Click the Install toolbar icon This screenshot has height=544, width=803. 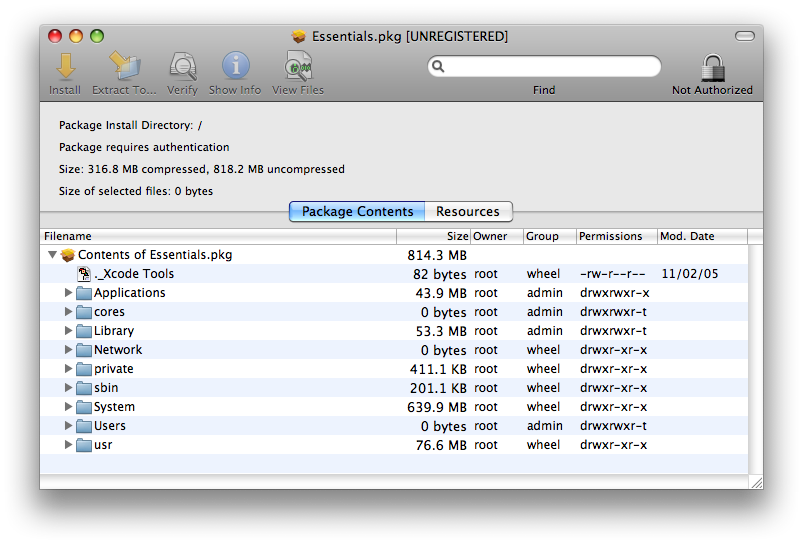coord(65,67)
